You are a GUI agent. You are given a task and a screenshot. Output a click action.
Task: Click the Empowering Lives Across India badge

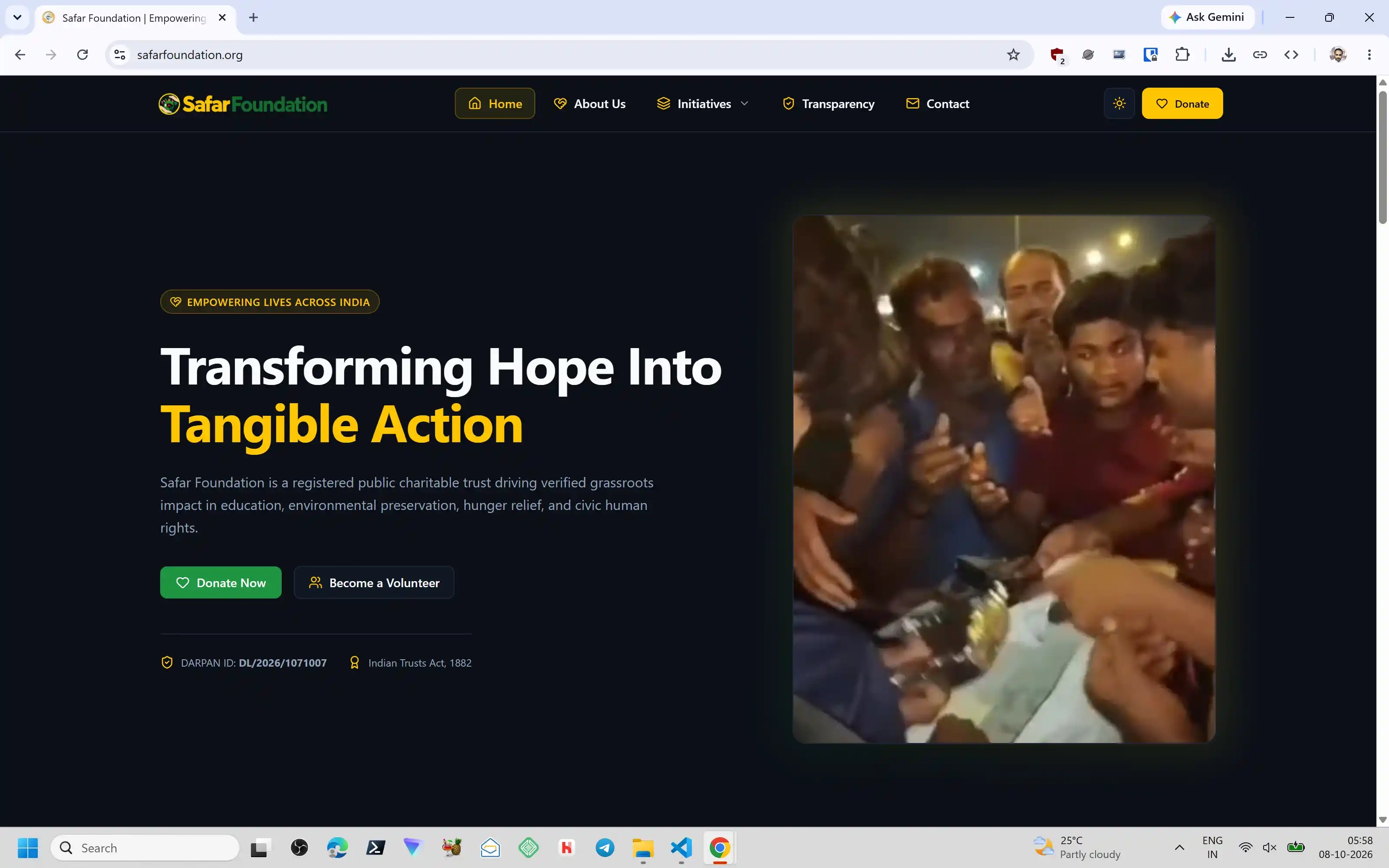pos(270,302)
